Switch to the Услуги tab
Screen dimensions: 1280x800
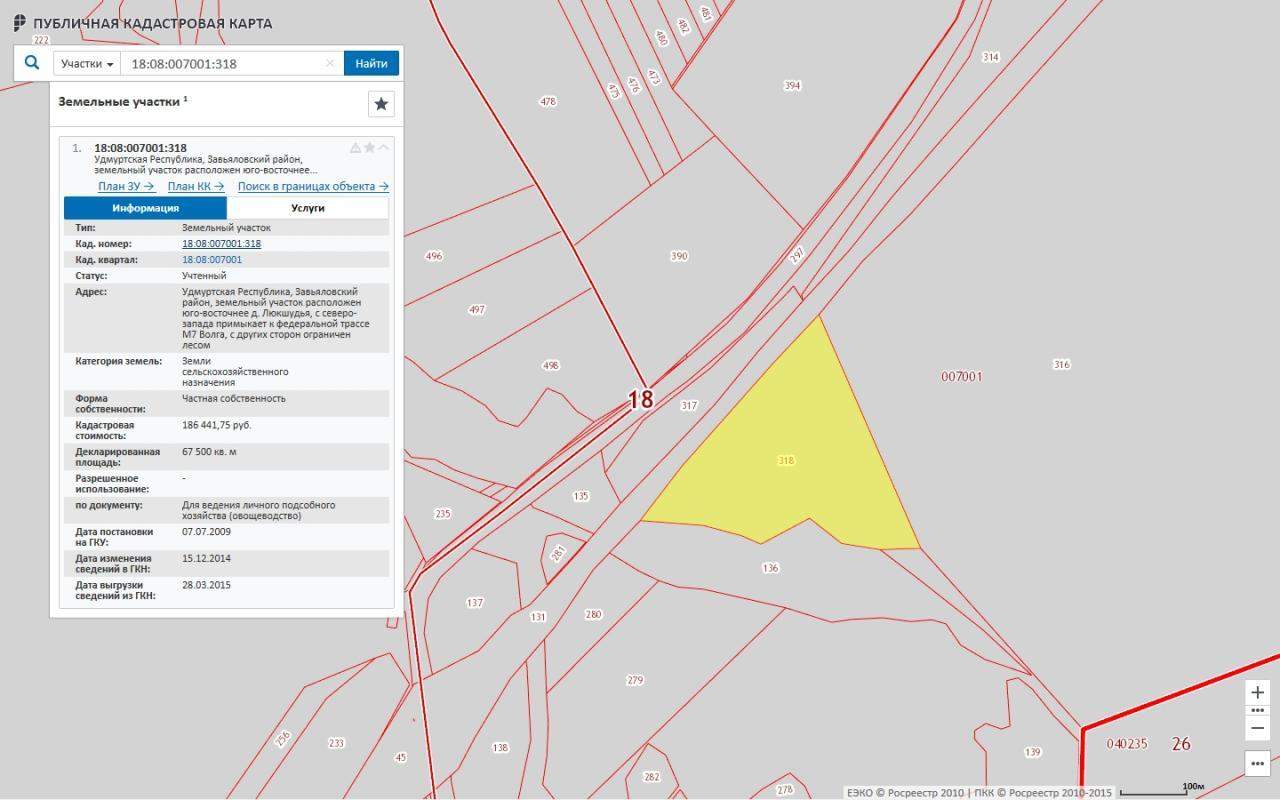308,208
